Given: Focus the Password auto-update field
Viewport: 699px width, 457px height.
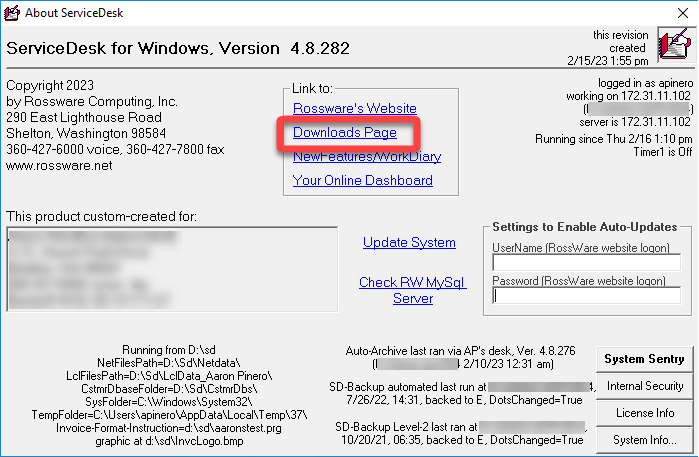Looking at the screenshot, I should (586, 295).
